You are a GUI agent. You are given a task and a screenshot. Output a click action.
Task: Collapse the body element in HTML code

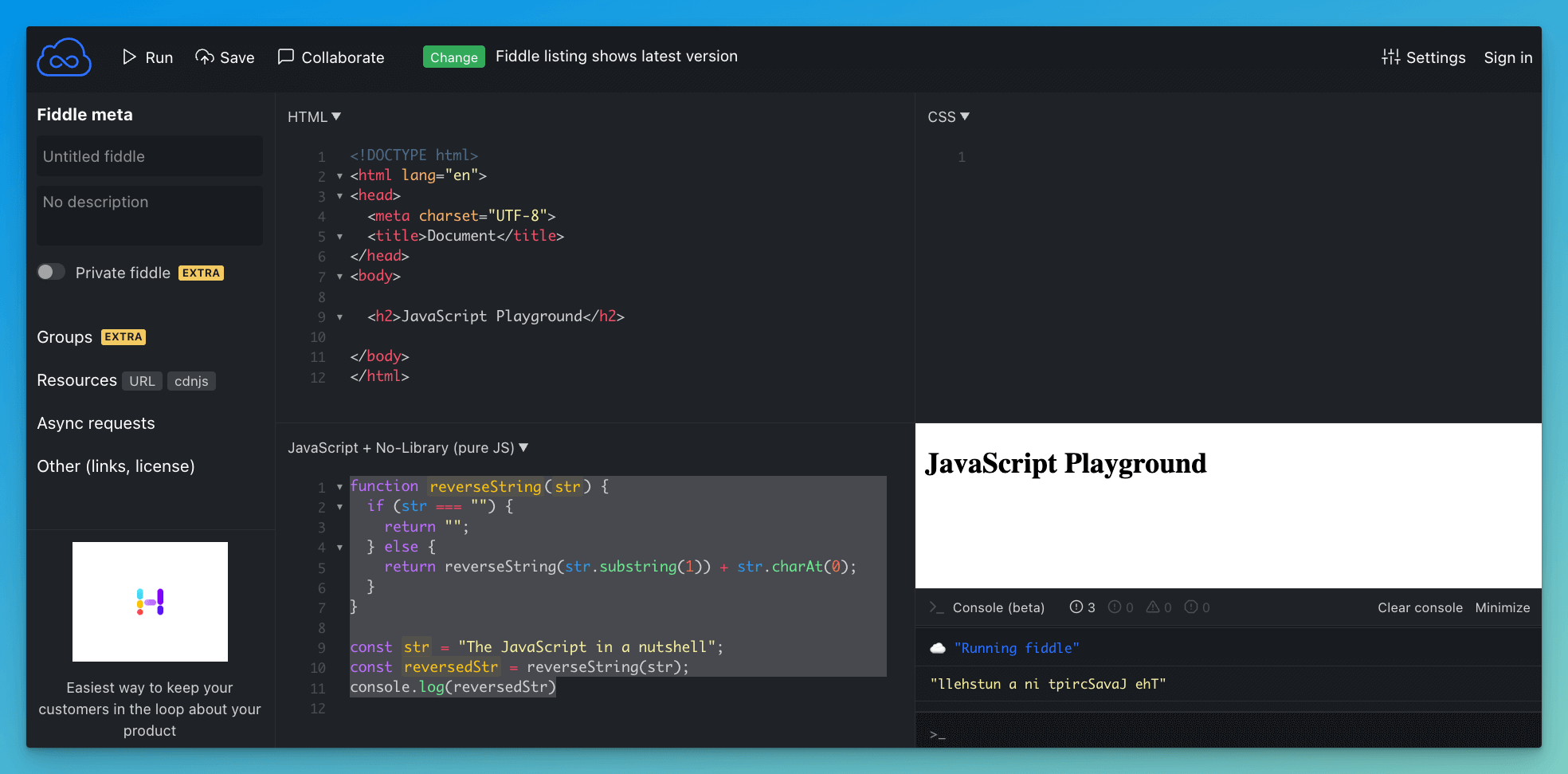click(x=340, y=277)
